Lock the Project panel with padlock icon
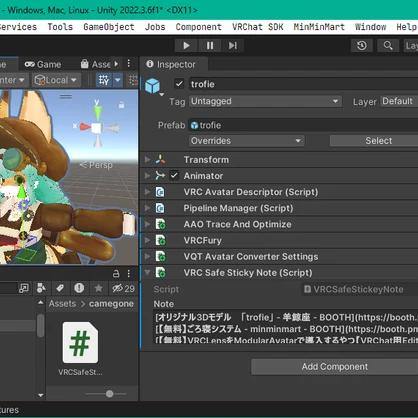This screenshot has height=418, width=418. [116, 274]
